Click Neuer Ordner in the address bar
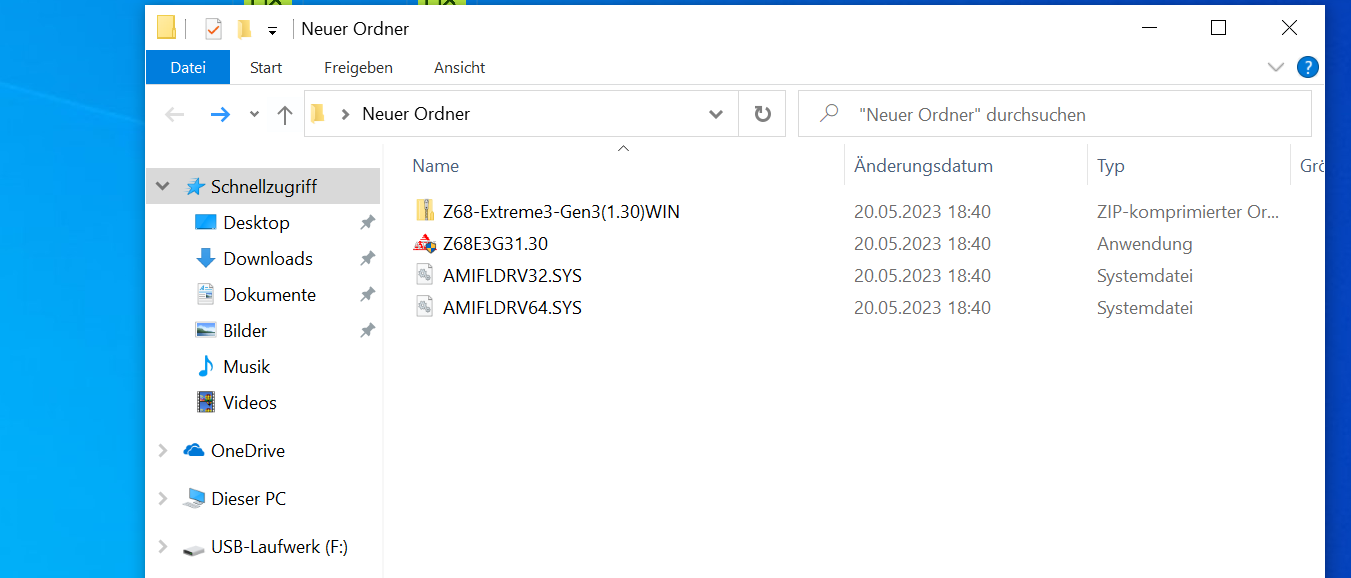The width and height of the screenshot is (1351, 578). tap(416, 114)
